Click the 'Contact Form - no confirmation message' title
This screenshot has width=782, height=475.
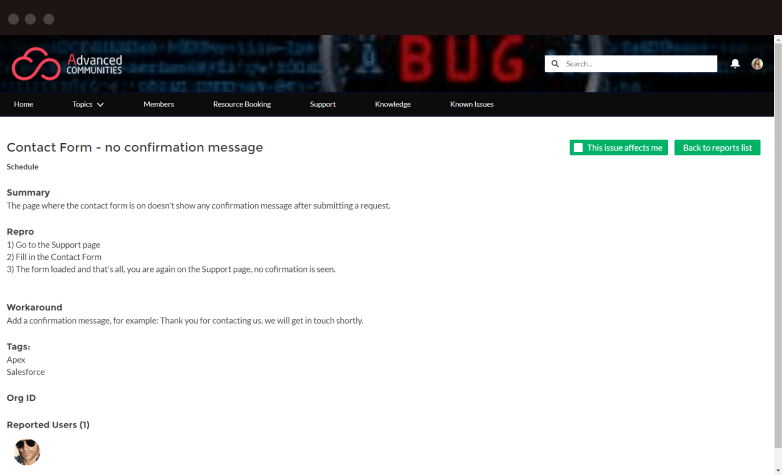pyautogui.click(x=135, y=147)
